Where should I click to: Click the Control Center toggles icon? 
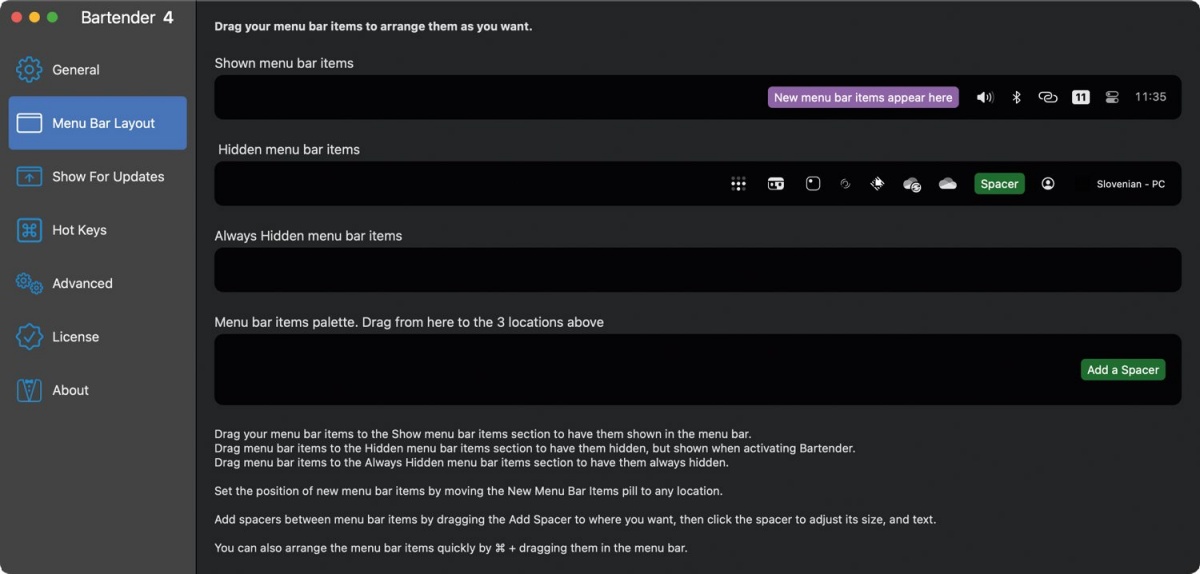(1112, 97)
